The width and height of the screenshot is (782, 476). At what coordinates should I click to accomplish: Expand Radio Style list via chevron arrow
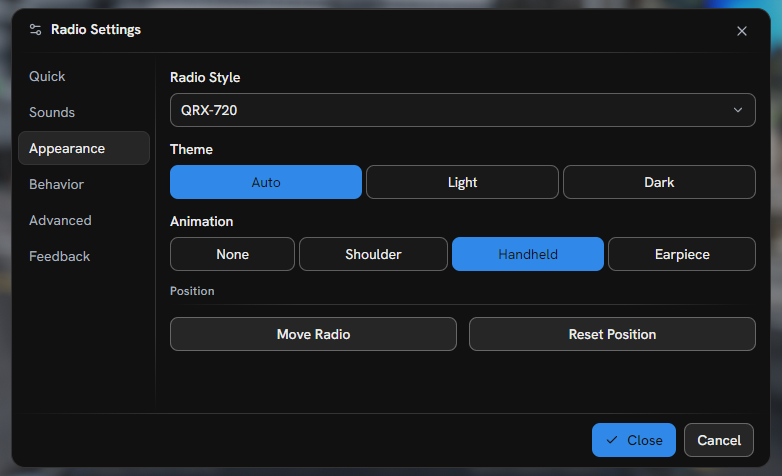[738, 110]
